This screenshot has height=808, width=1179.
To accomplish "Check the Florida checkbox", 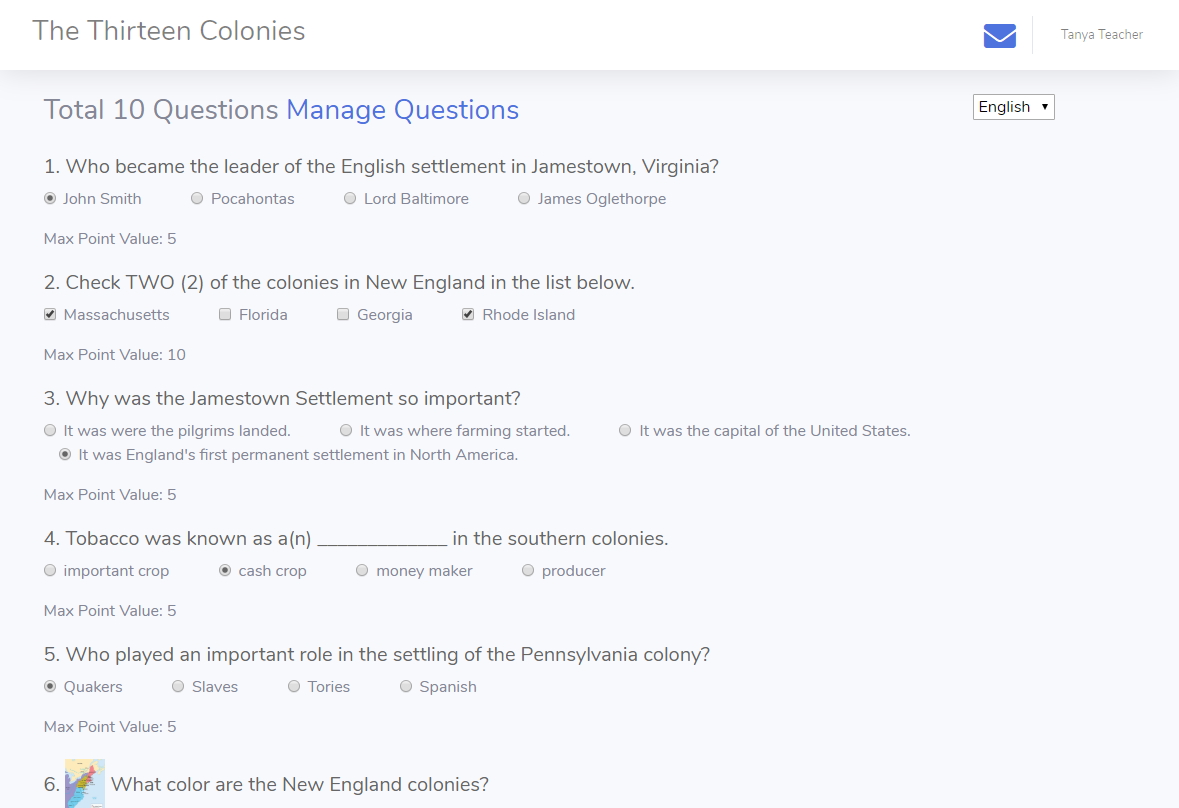I will click(225, 314).
